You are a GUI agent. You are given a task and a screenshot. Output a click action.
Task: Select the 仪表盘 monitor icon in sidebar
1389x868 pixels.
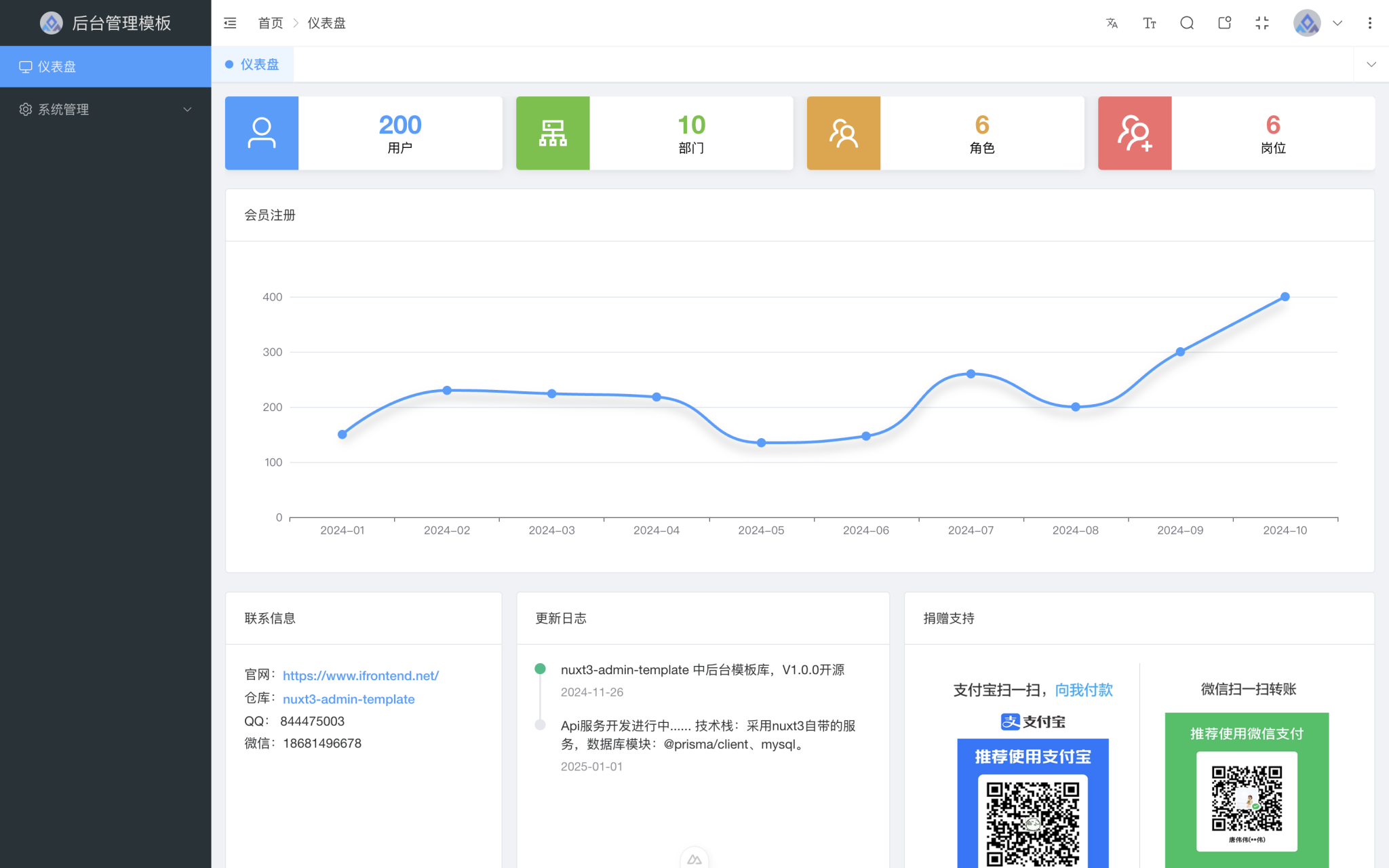point(26,66)
